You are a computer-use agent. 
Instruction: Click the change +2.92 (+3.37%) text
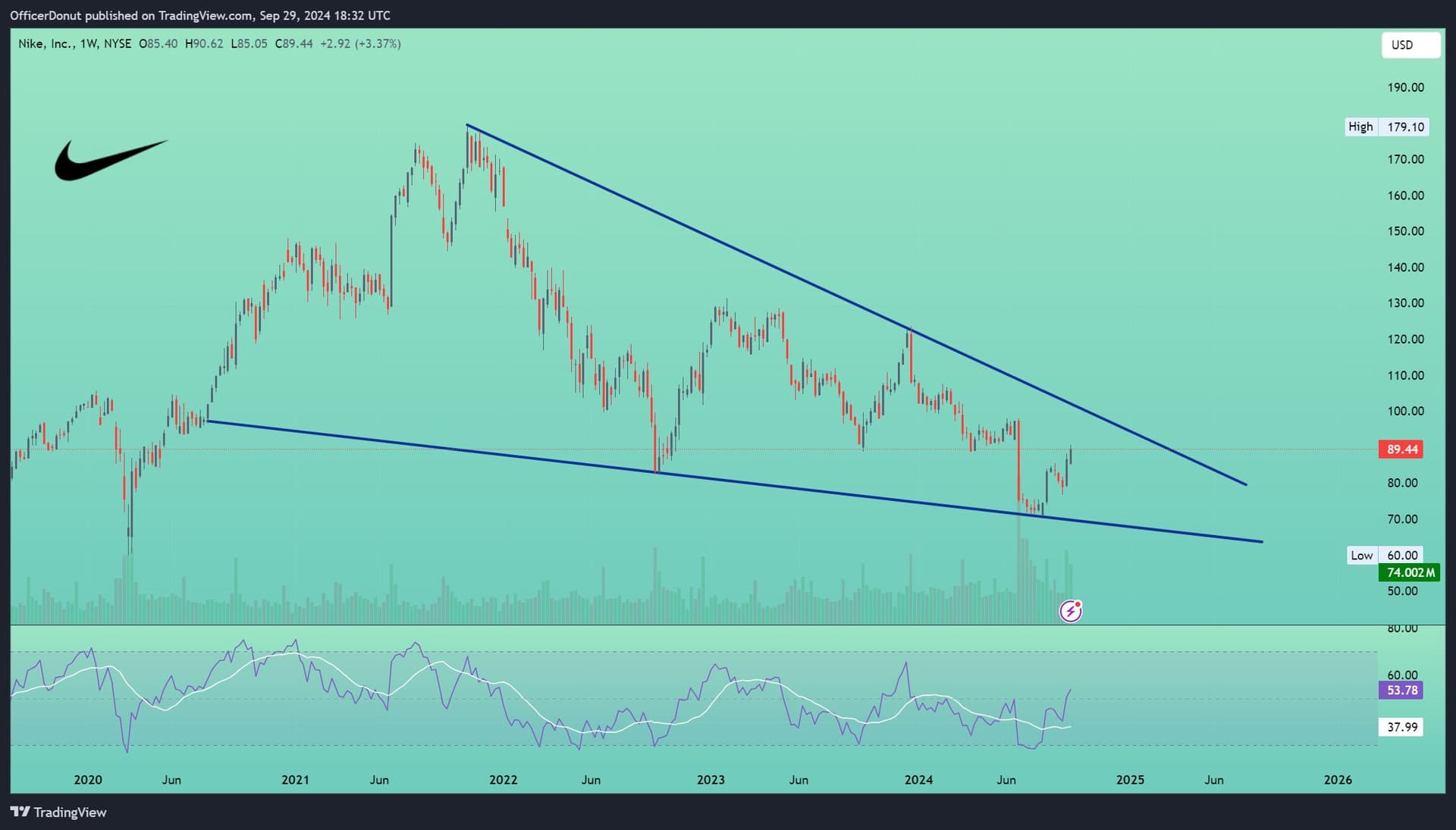tap(360, 44)
